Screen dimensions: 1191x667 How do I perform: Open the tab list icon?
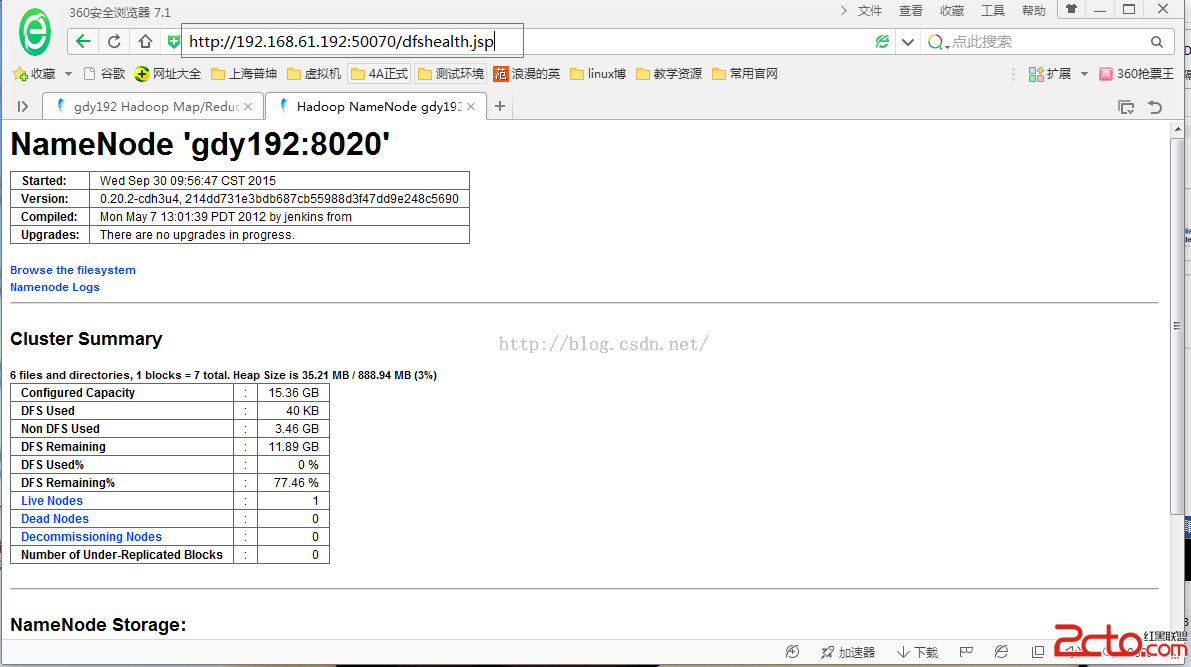coord(1126,107)
